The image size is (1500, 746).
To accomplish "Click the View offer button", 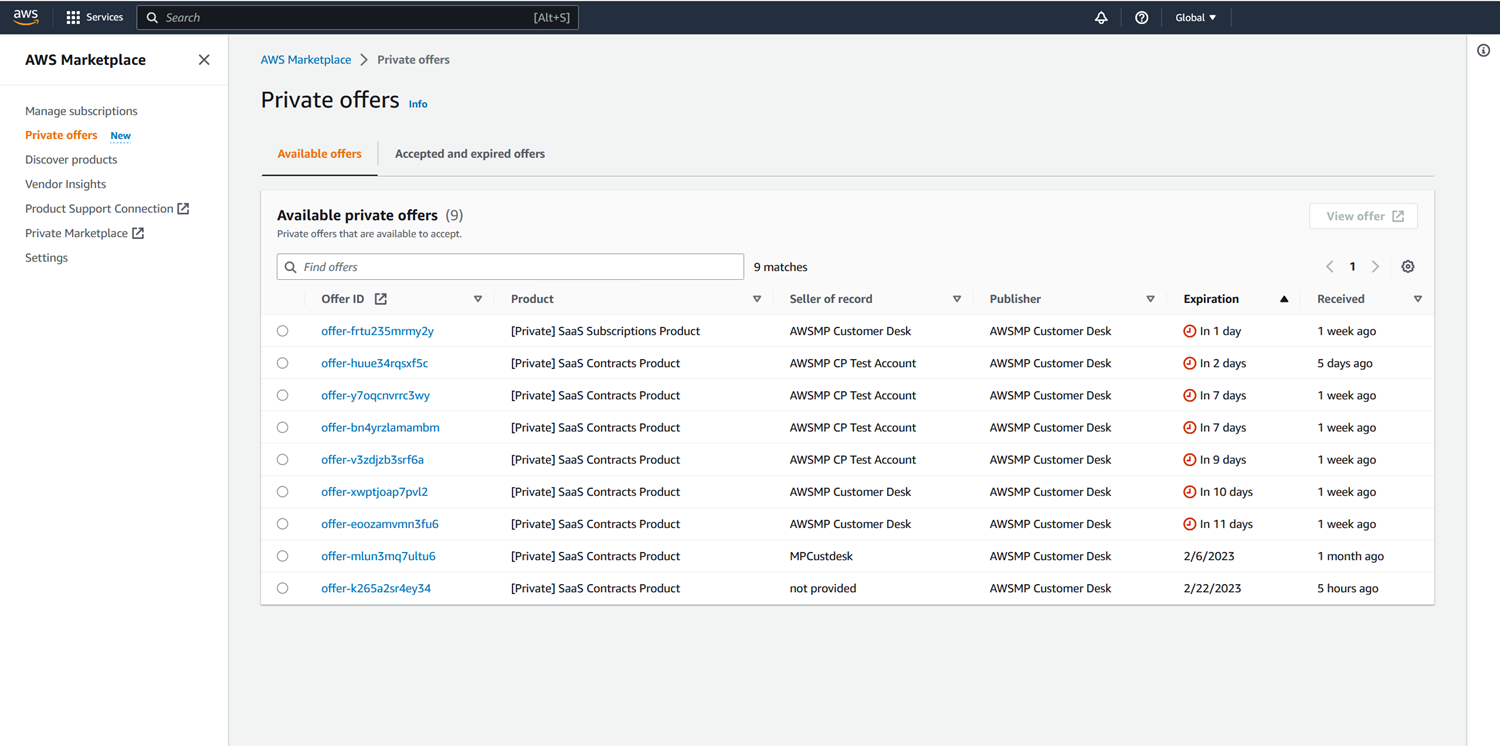I will [x=1364, y=216].
